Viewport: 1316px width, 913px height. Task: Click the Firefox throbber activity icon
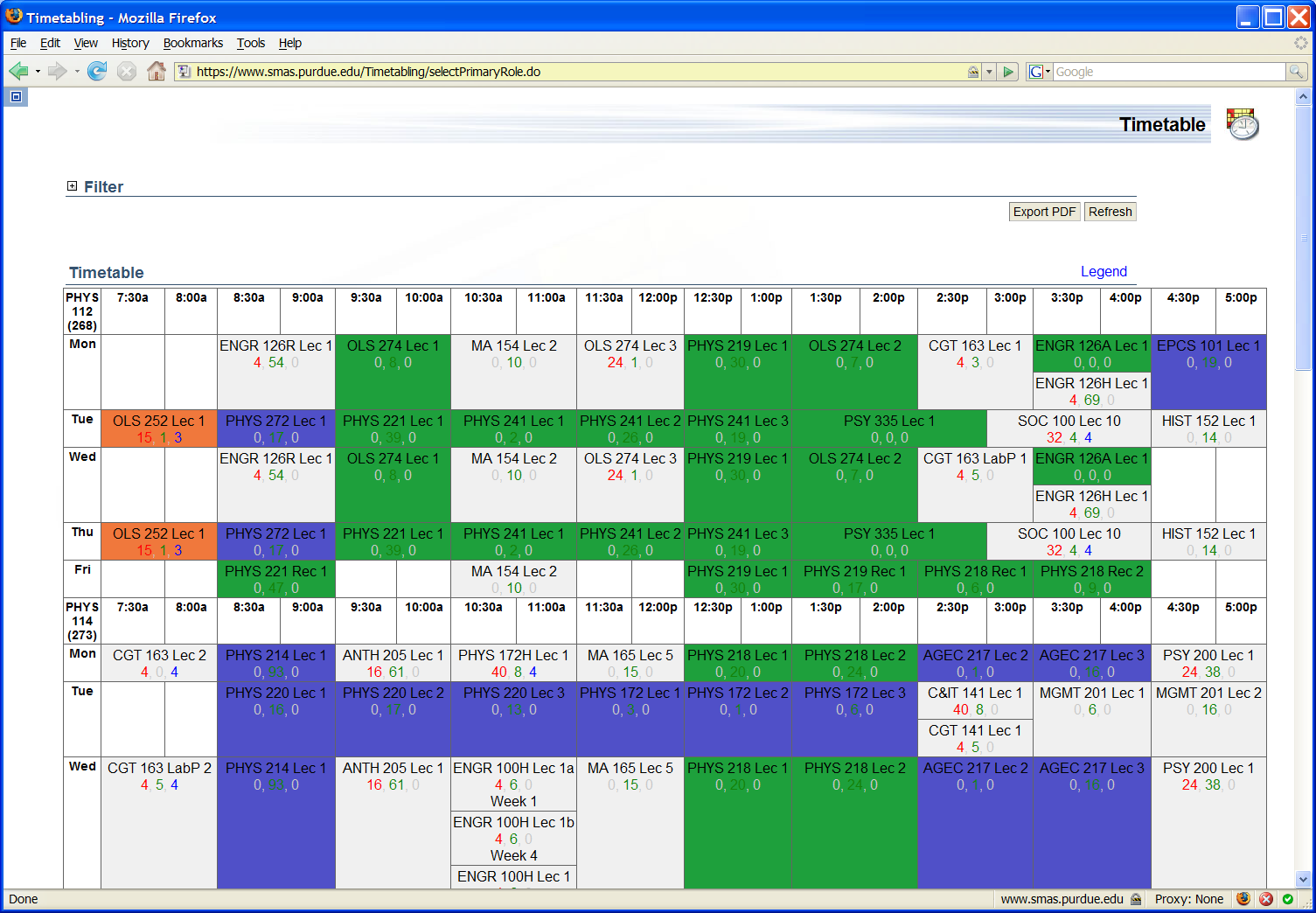pyautogui.click(x=1300, y=43)
